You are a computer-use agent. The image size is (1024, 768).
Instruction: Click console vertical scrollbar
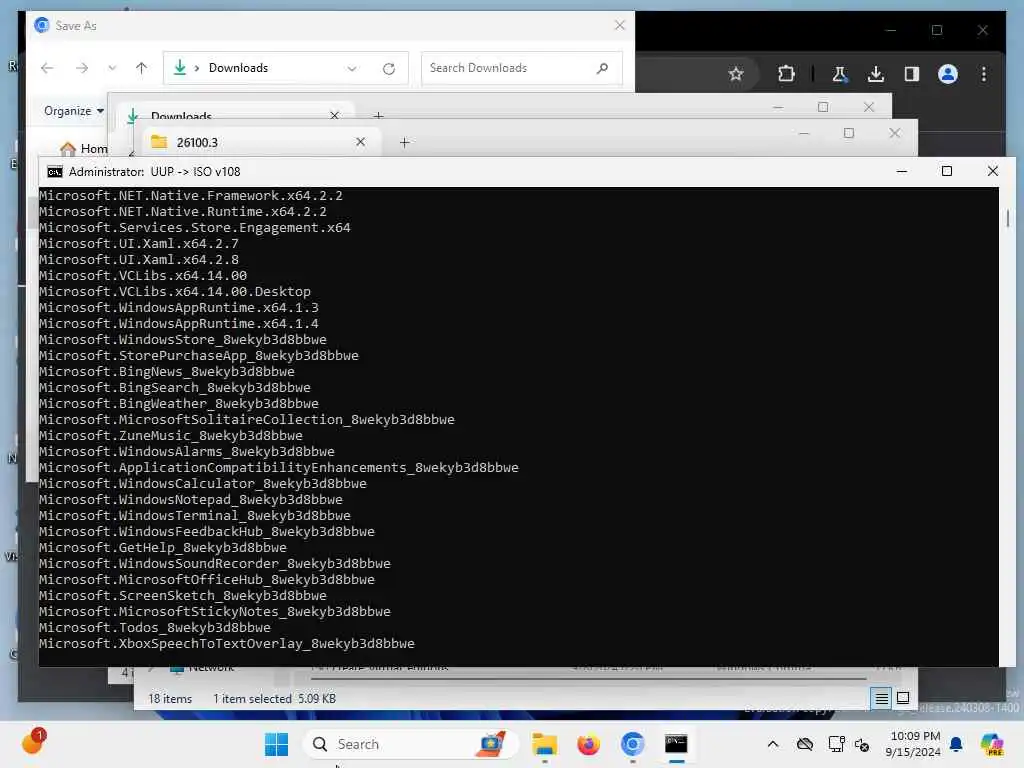(1008, 218)
